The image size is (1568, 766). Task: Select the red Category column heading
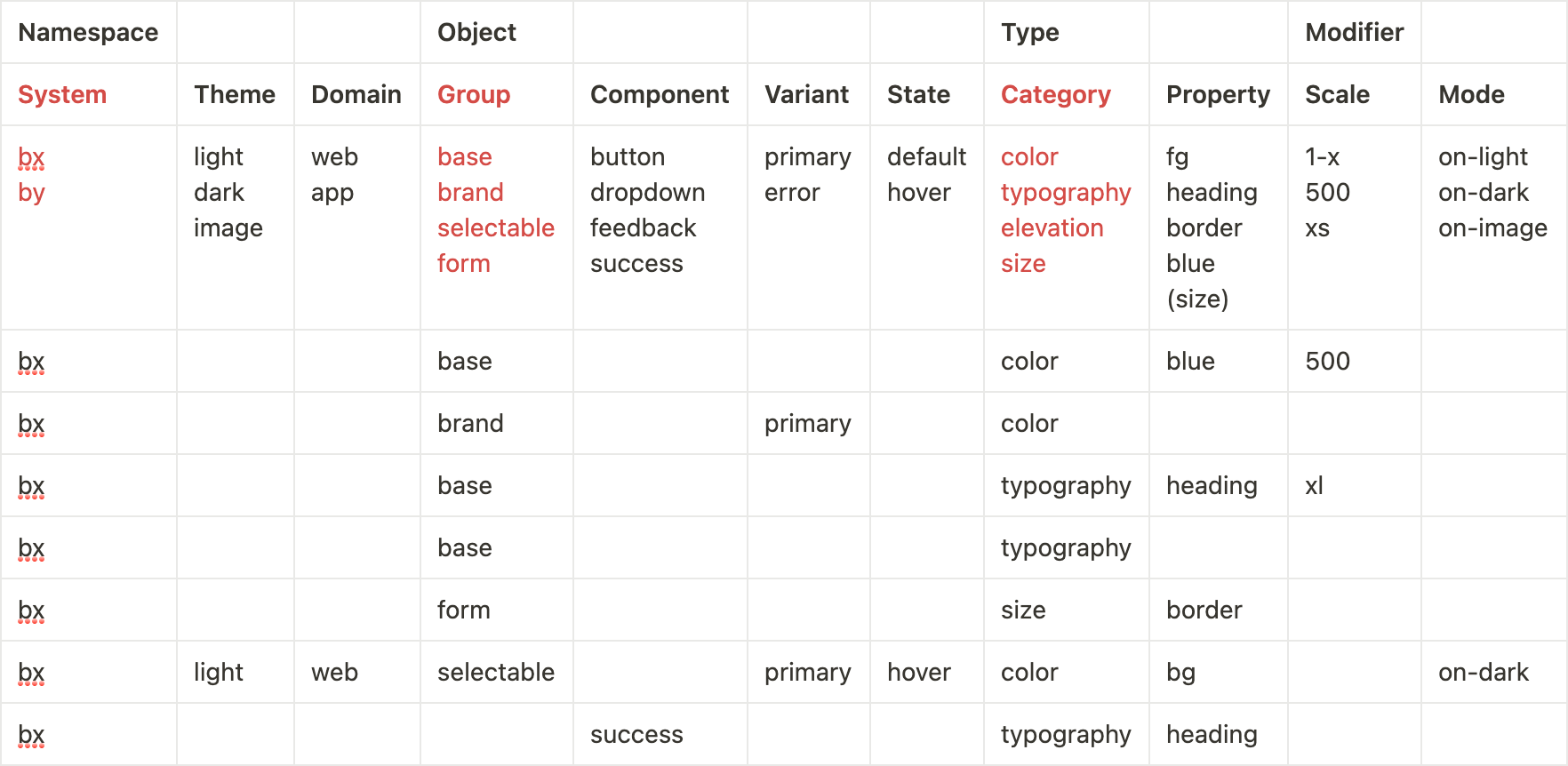tap(1056, 94)
